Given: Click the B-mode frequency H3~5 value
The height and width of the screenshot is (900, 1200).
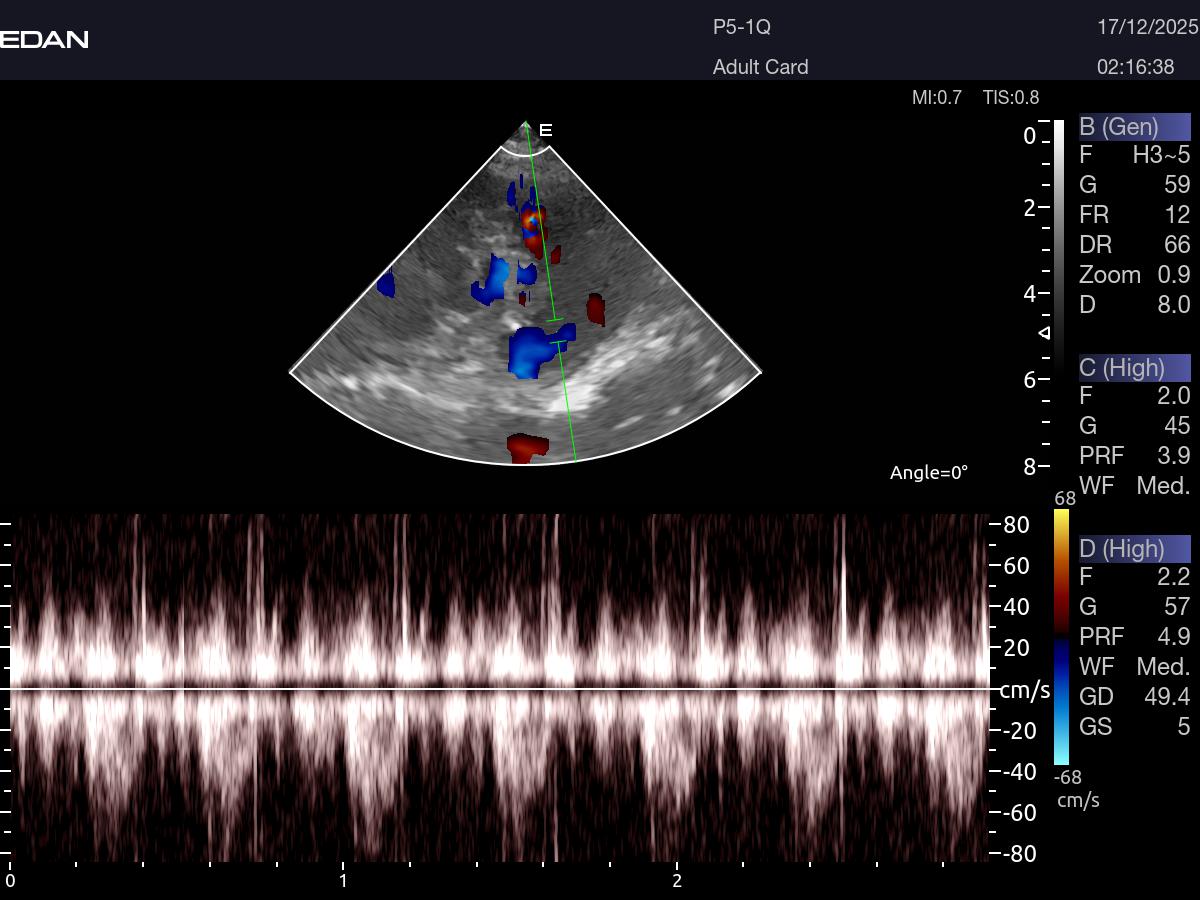Looking at the screenshot, I should pos(1160,155).
